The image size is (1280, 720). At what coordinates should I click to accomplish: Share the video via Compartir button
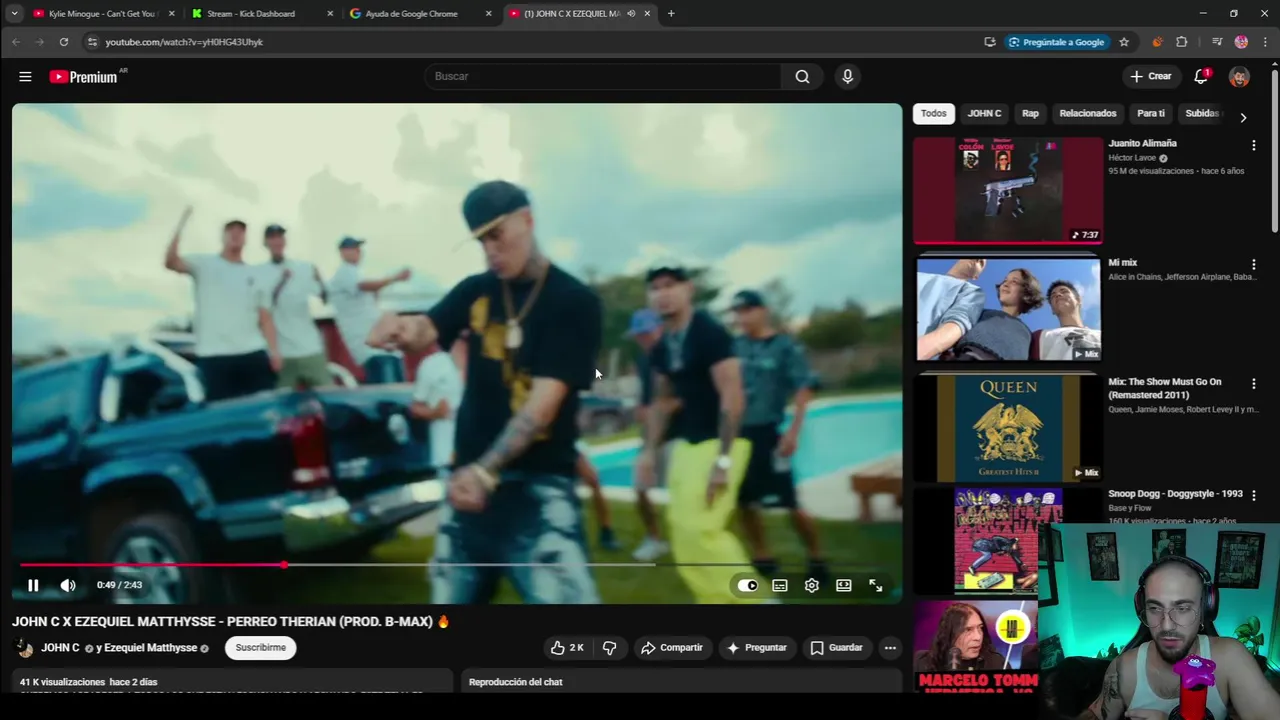672,648
